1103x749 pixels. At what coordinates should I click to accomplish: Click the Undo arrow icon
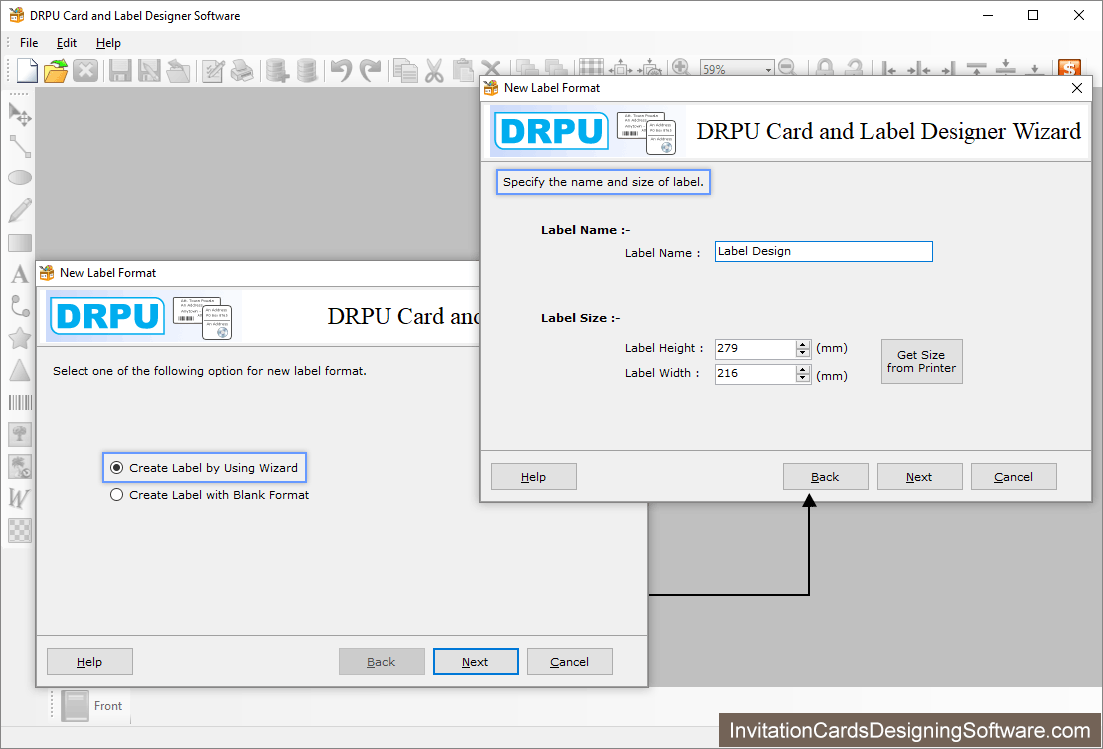[x=341, y=70]
